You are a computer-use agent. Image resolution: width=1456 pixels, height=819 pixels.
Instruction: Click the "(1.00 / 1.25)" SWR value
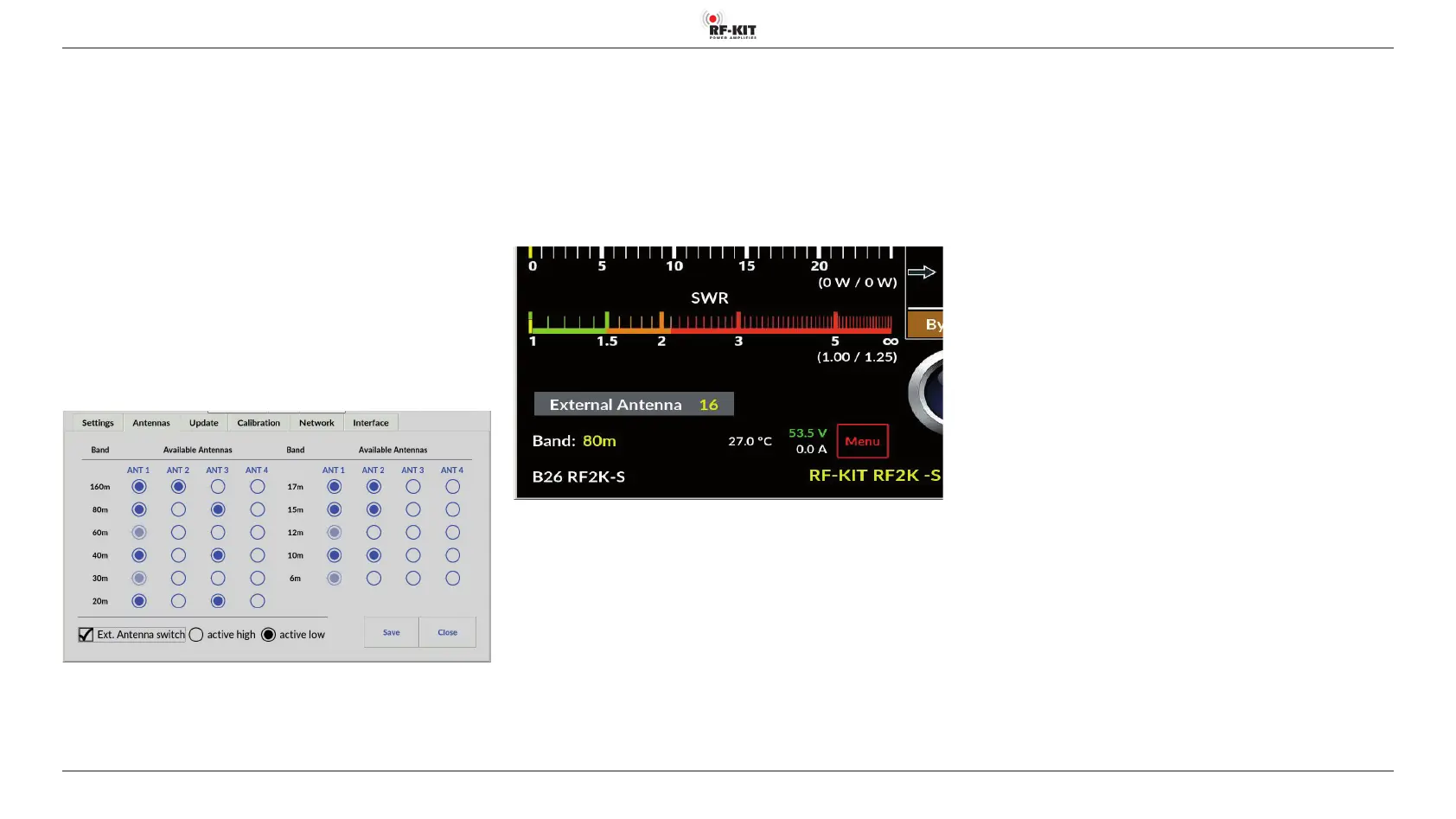pyautogui.click(x=857, y=357)
